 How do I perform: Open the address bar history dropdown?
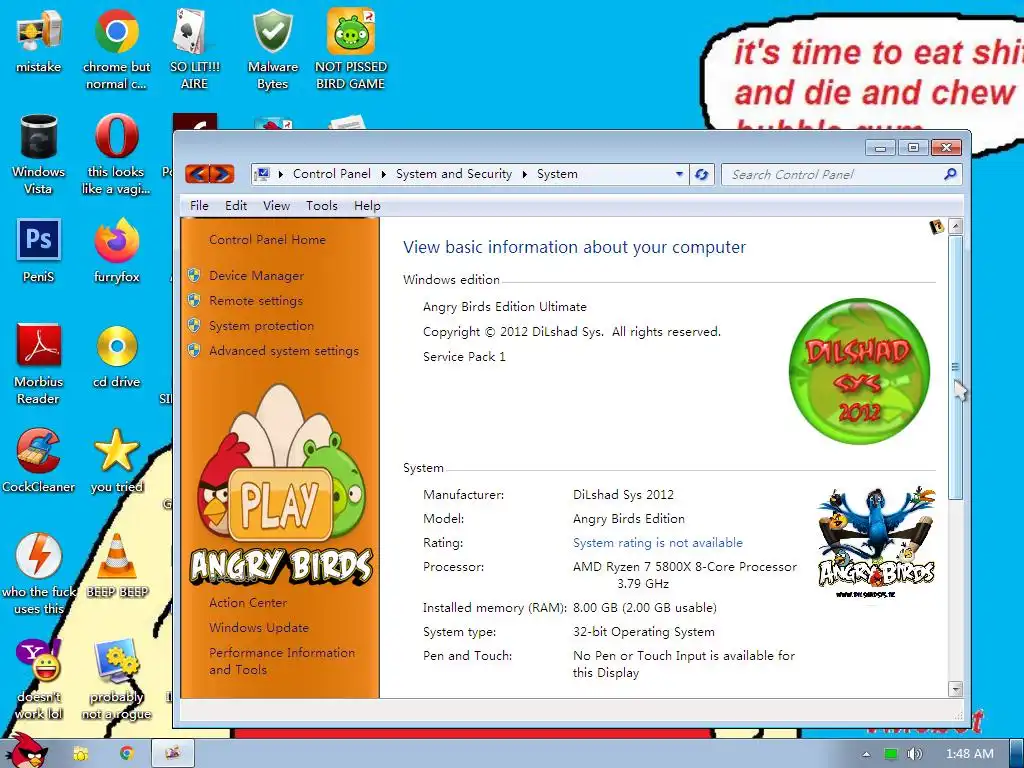point(679,174)
